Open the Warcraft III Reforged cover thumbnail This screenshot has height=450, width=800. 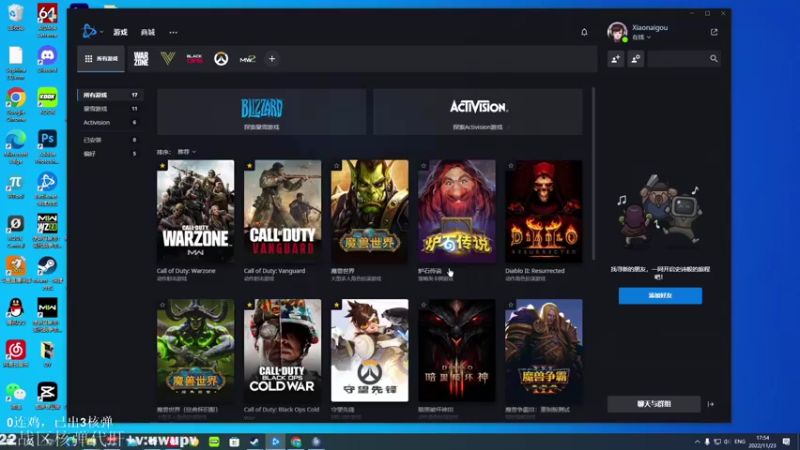543,351
